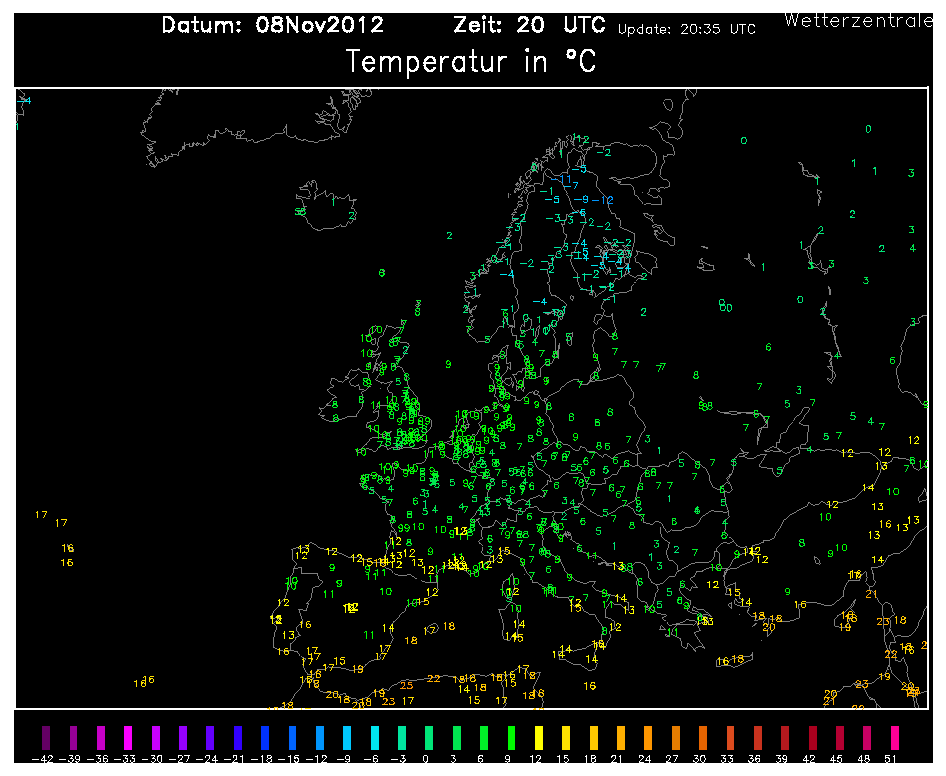This screenshot has width=946, height=776.
Task: Click the -18 legend color swatch
Action: pyautogui.click(x=265, y=738)
